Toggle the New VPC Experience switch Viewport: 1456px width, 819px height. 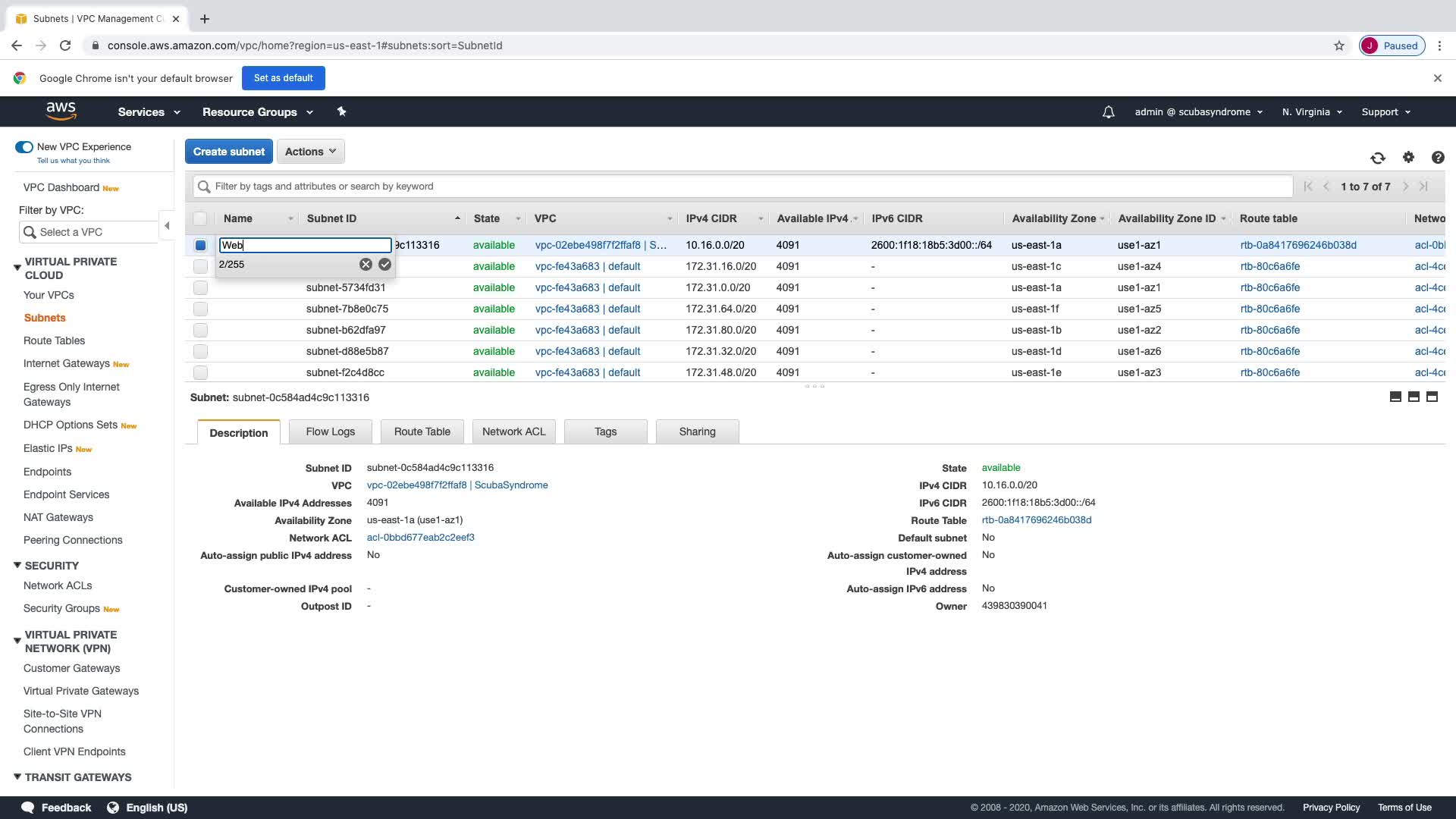(x=24, y=147)
